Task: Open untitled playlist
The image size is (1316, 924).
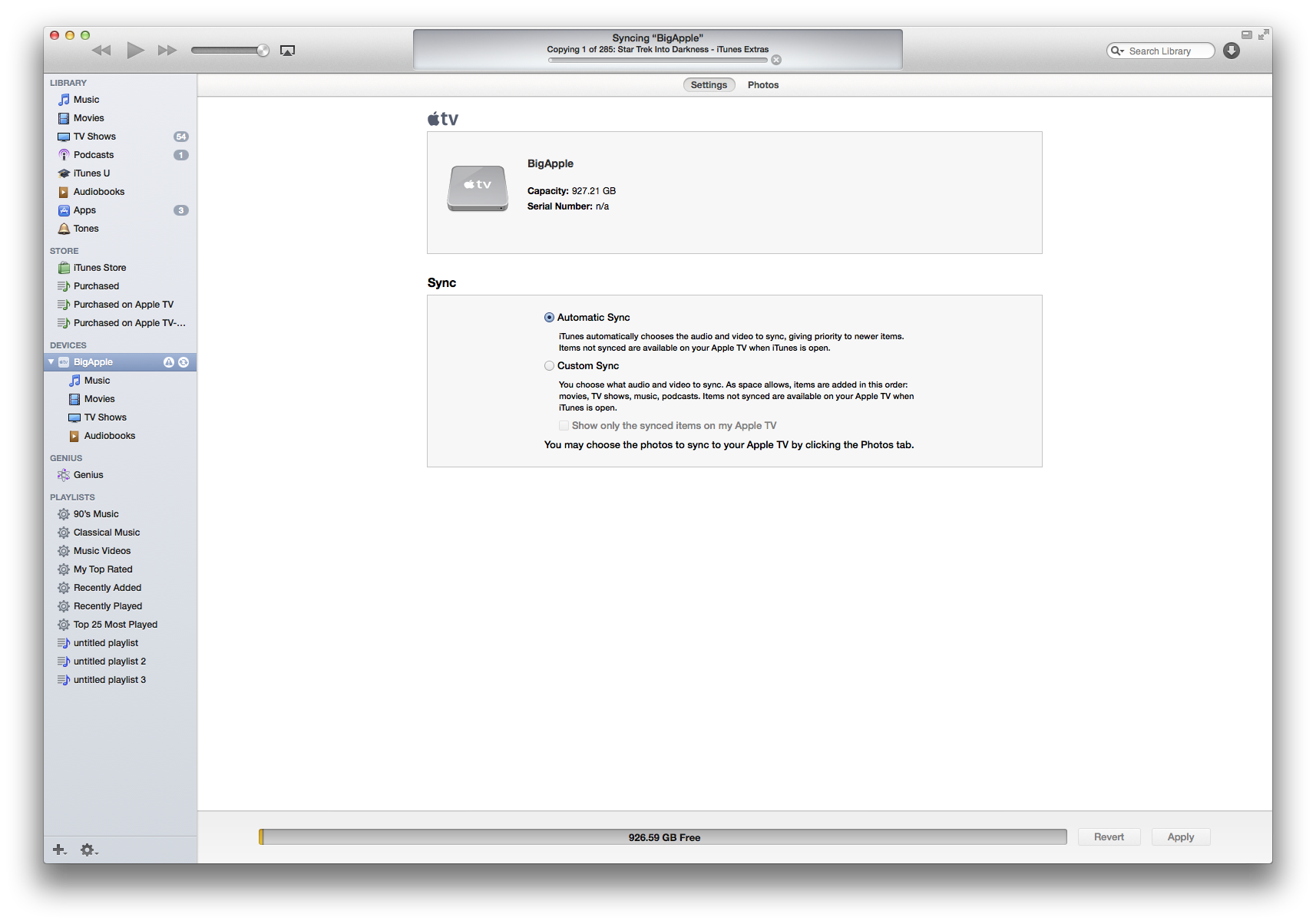Action: (x=120, y=643)
